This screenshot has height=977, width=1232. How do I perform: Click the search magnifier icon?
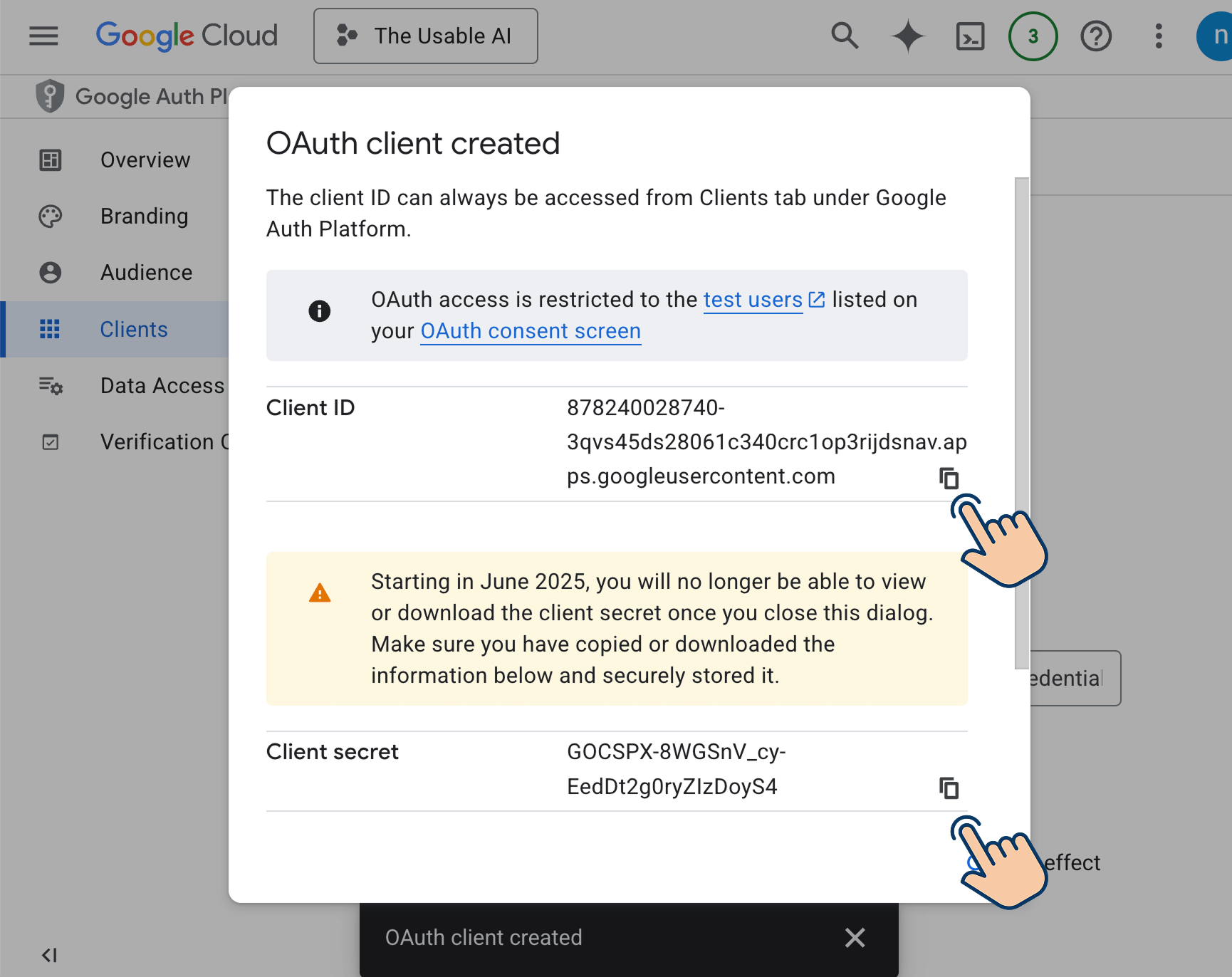(x=845, y=36)
